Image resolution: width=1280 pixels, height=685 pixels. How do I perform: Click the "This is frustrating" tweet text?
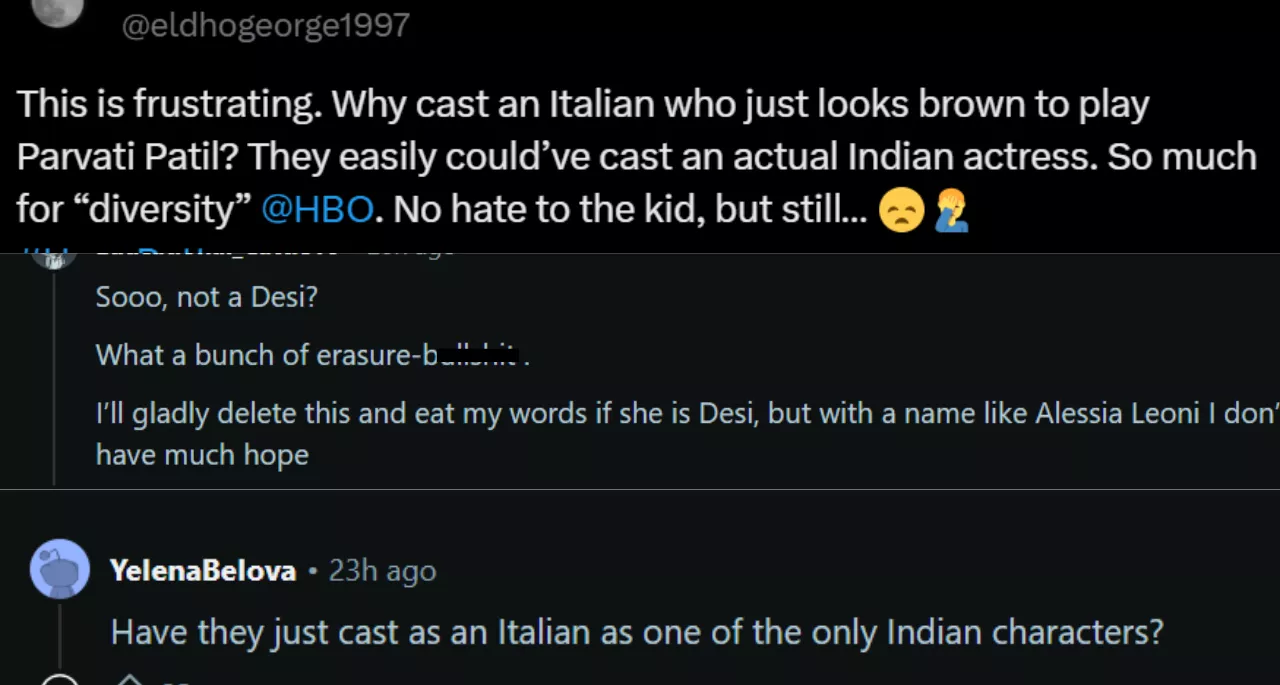coord(582,105)
